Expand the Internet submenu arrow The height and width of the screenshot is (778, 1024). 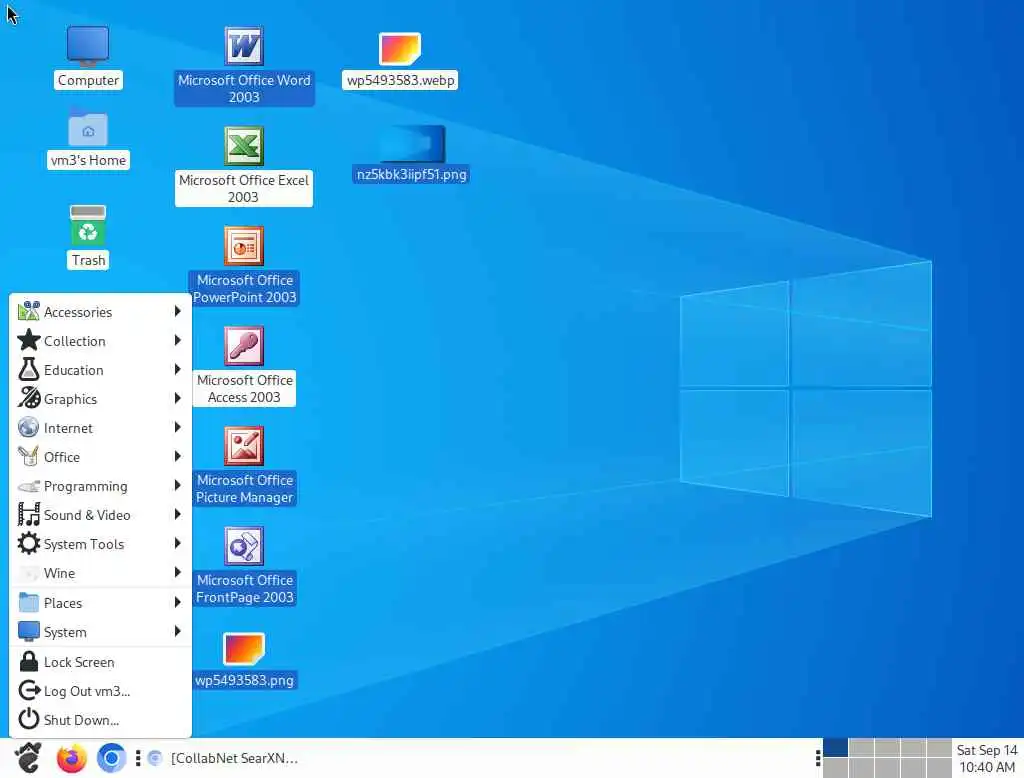click(x=177, y=428)
